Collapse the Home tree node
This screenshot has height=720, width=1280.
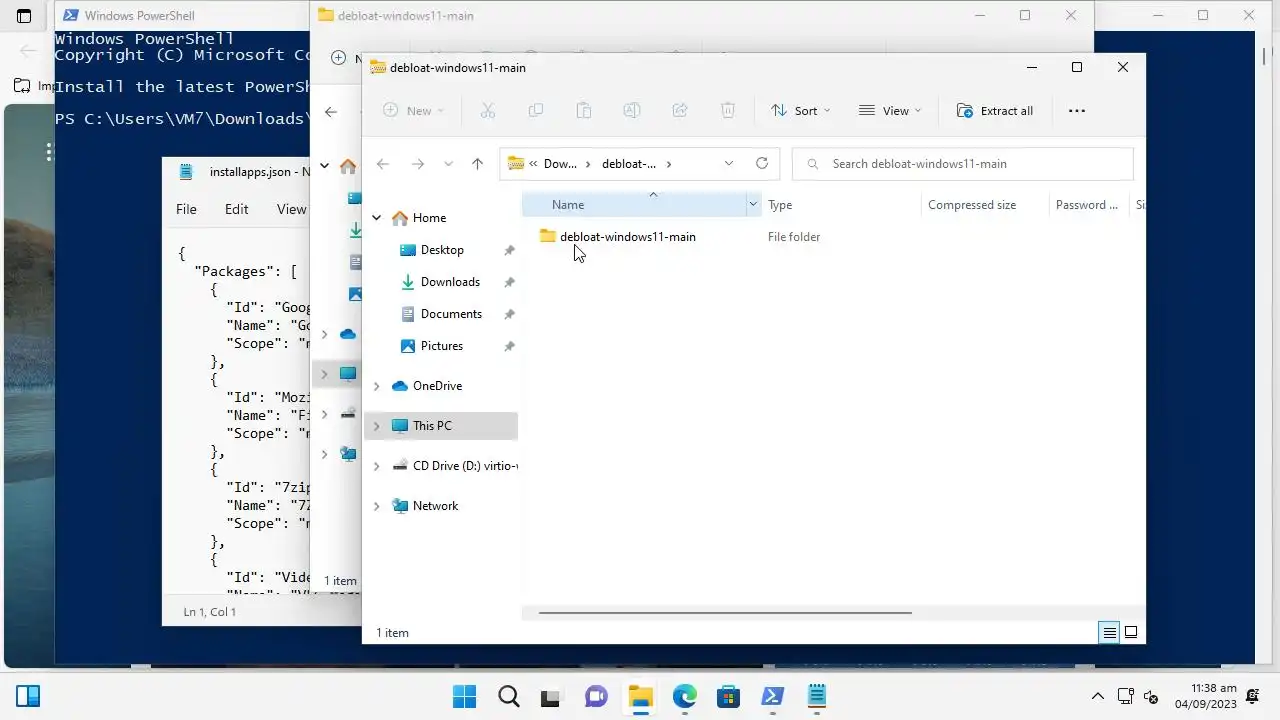(377, 218)
